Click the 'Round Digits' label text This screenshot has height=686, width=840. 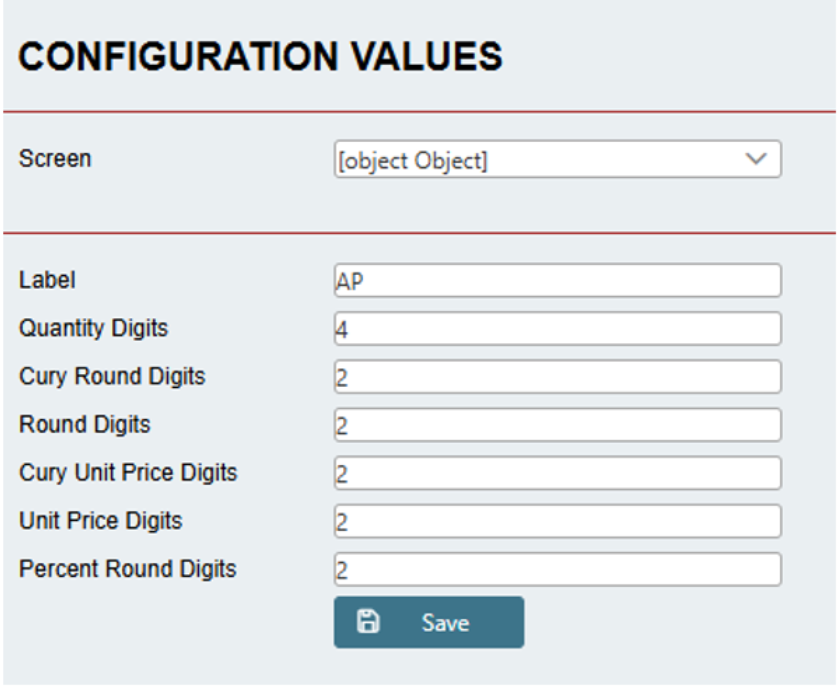pyautogui.click(x=84, y=424)
